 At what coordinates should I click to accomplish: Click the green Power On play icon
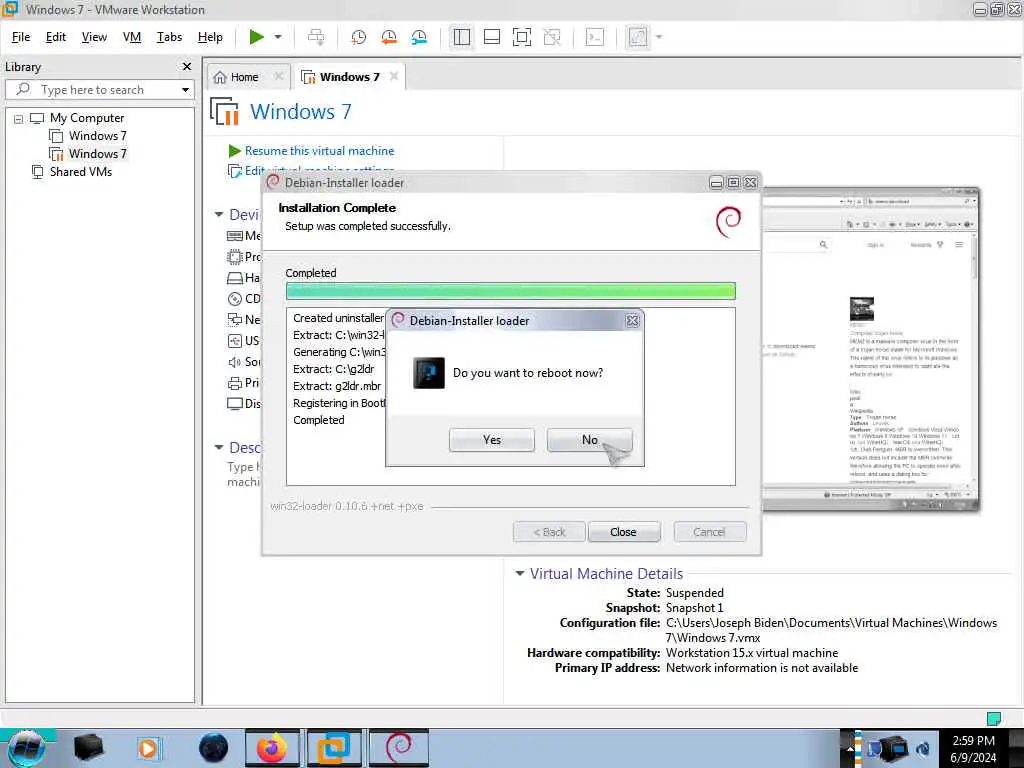257,37
